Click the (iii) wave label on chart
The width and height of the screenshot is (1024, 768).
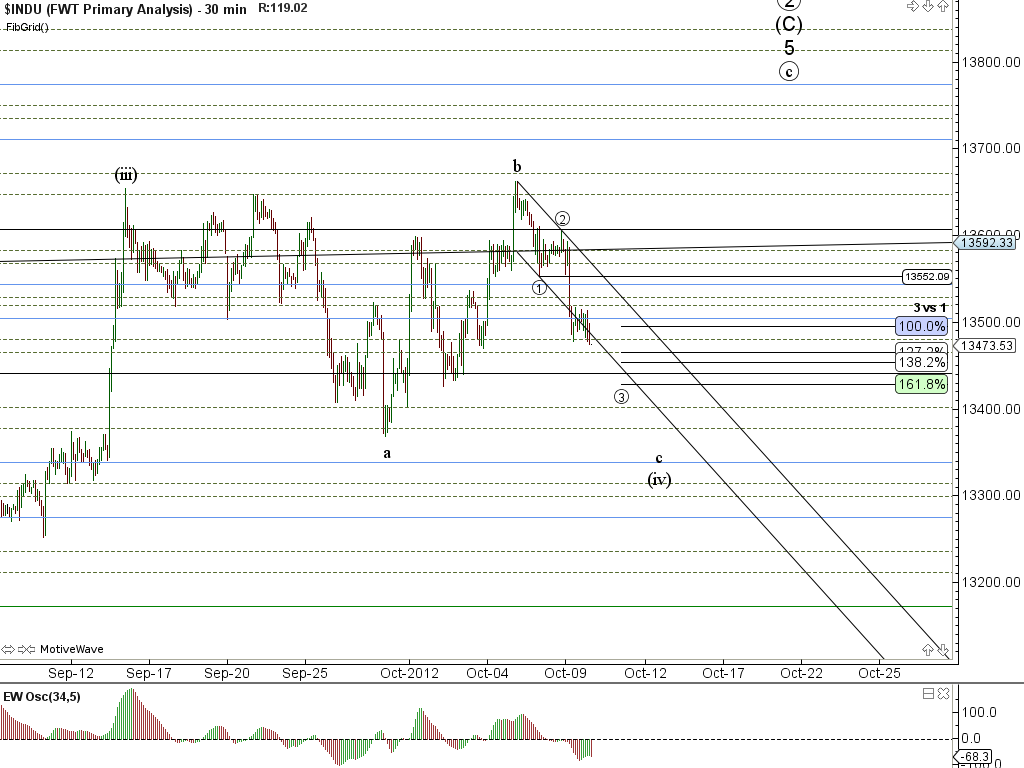125,175
